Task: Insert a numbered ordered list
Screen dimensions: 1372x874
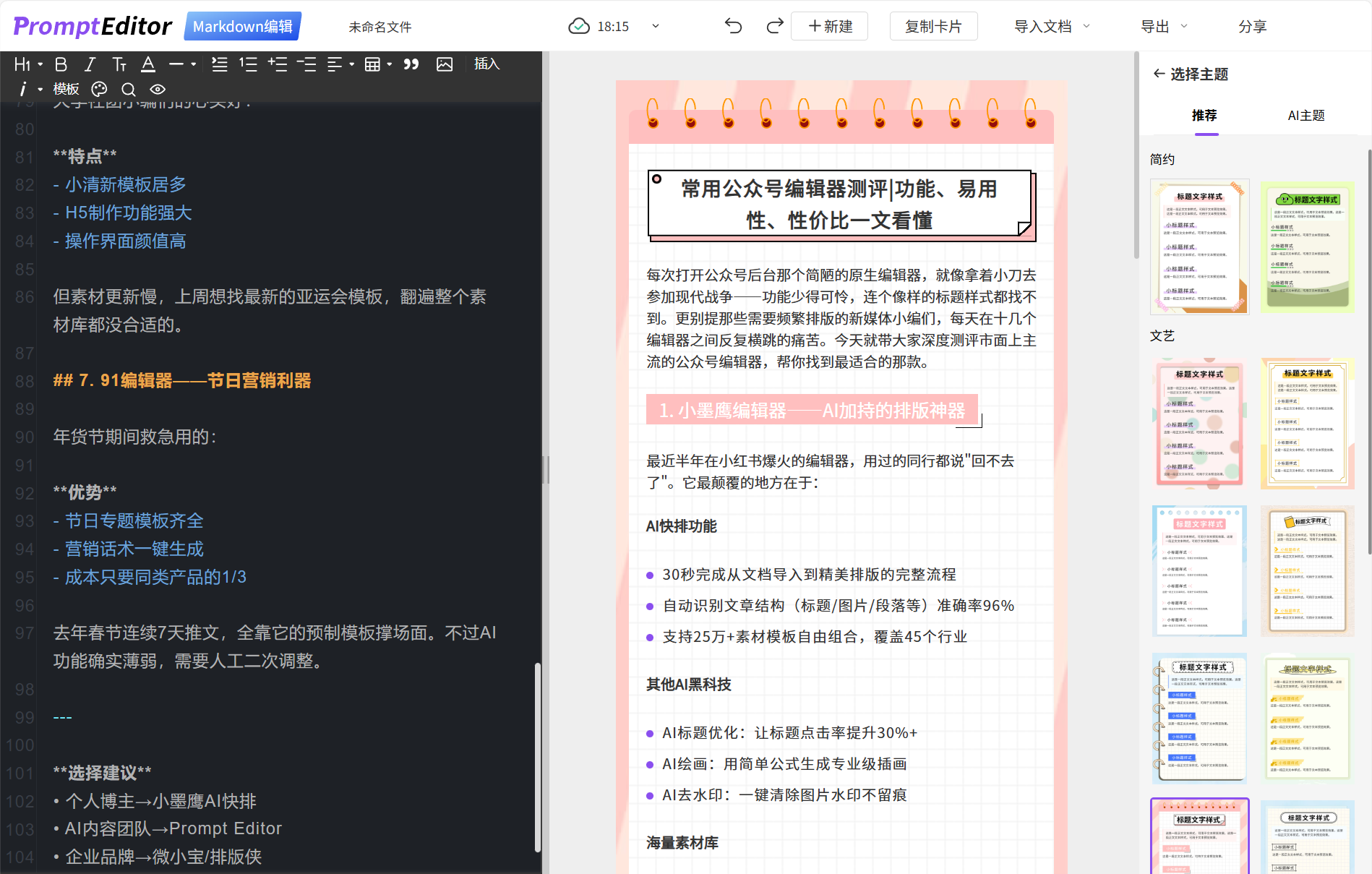Action: tap(249, 64)
